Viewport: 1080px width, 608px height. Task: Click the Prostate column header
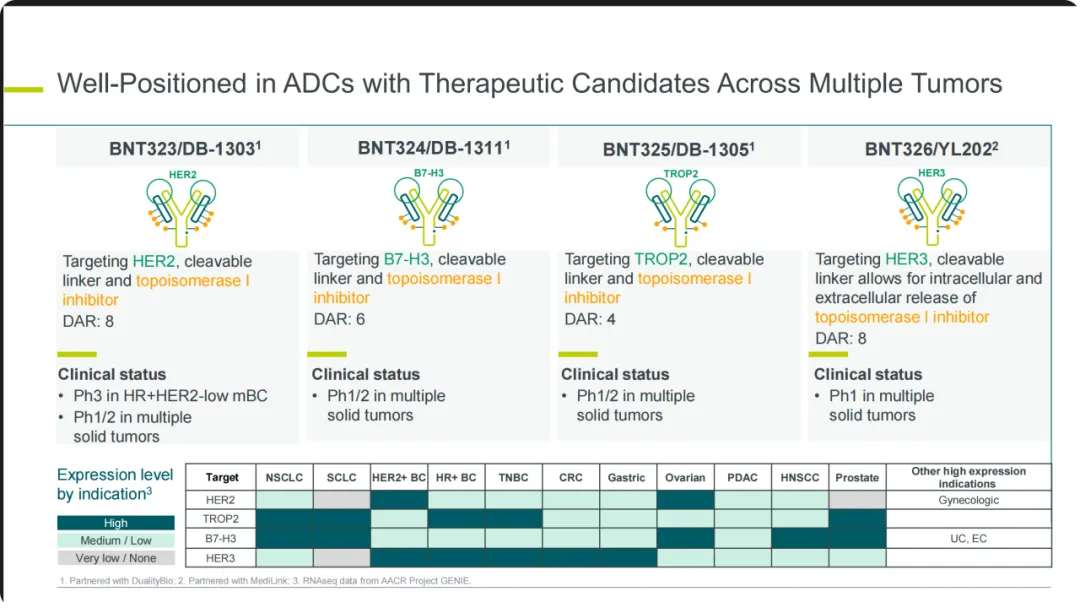[x=857, y=478]
